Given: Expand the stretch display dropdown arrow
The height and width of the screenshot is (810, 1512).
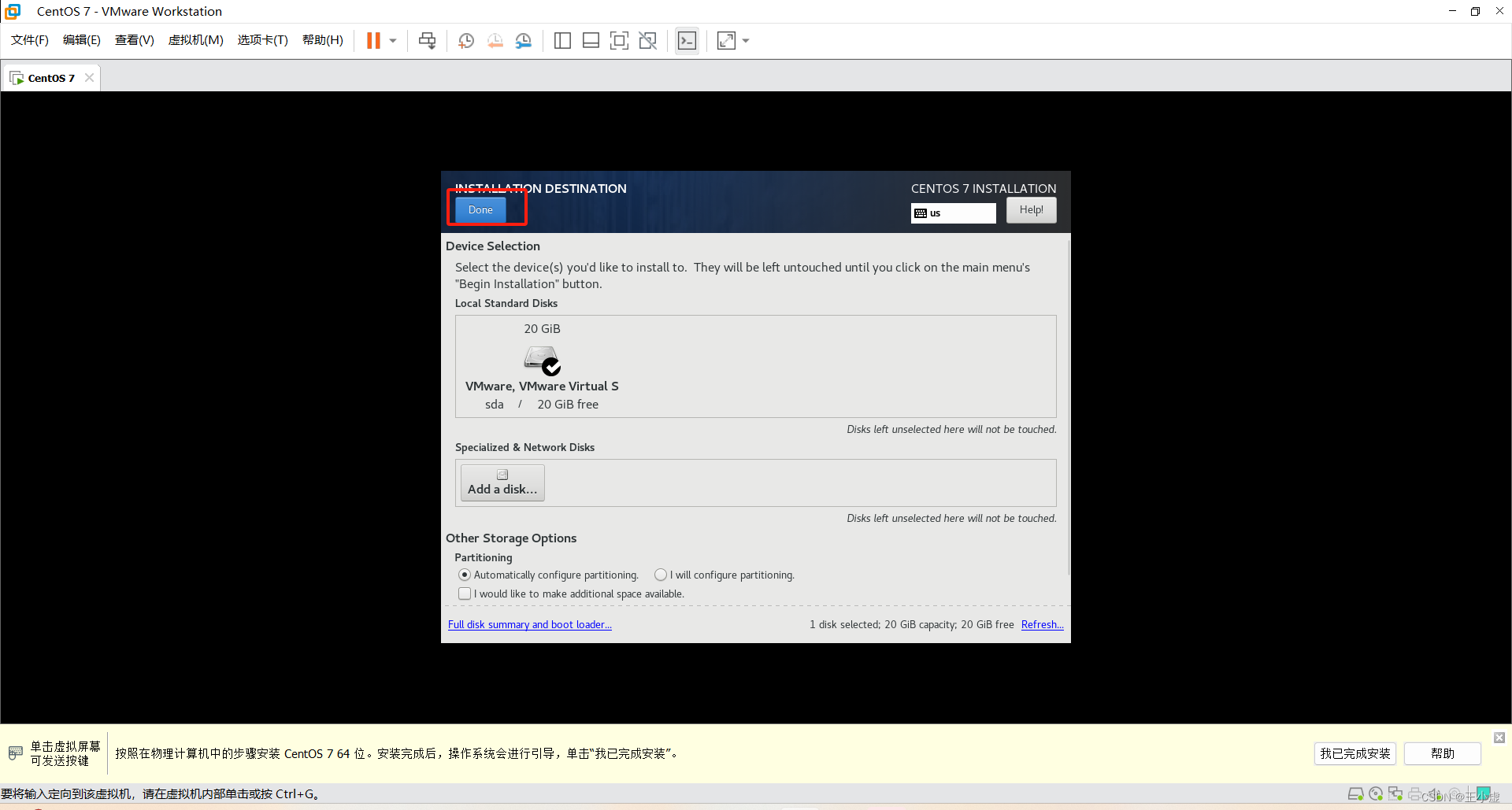Looking at the screenshot, I should click(746, 41).
